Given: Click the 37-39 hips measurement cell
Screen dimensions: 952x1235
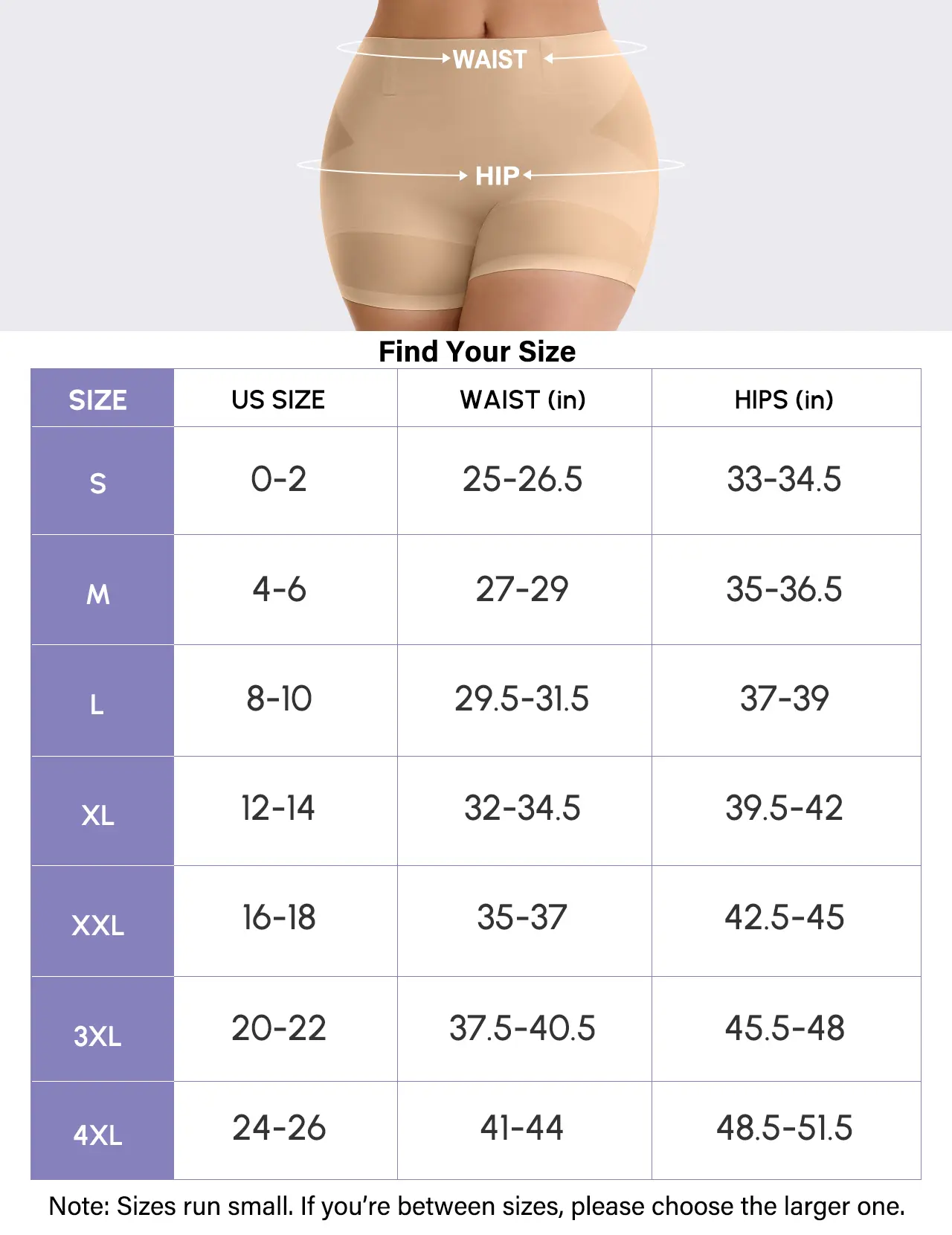Looking at the screenshot, I should click(x=784, y=699).
